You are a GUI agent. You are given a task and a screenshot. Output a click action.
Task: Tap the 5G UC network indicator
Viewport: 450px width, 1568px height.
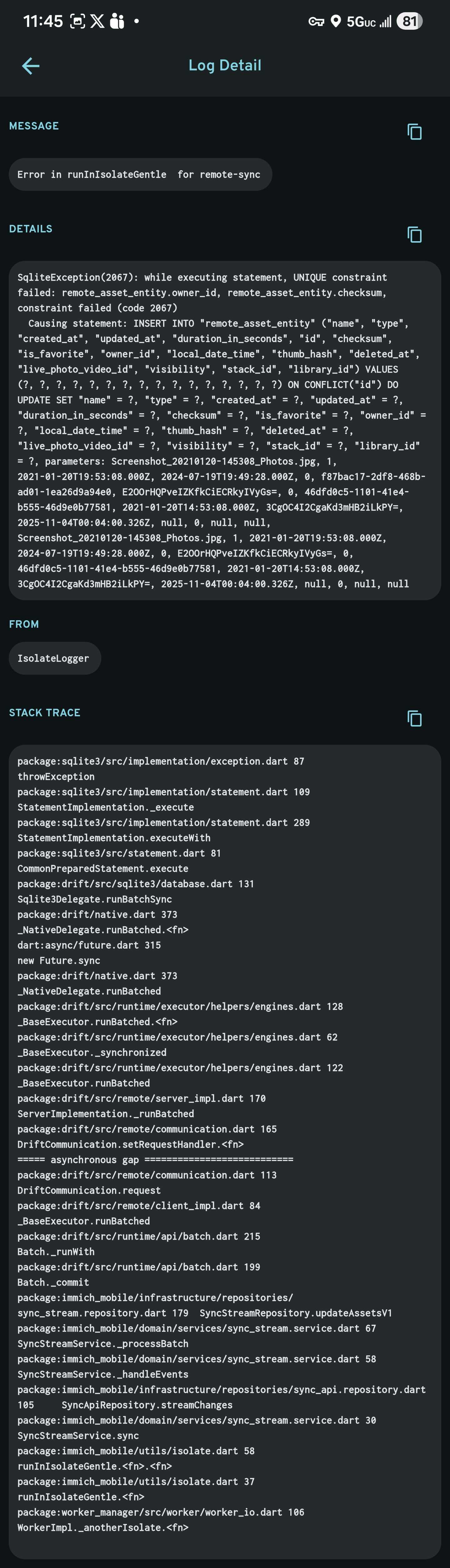pyautogui.click(x=361, y=23)
